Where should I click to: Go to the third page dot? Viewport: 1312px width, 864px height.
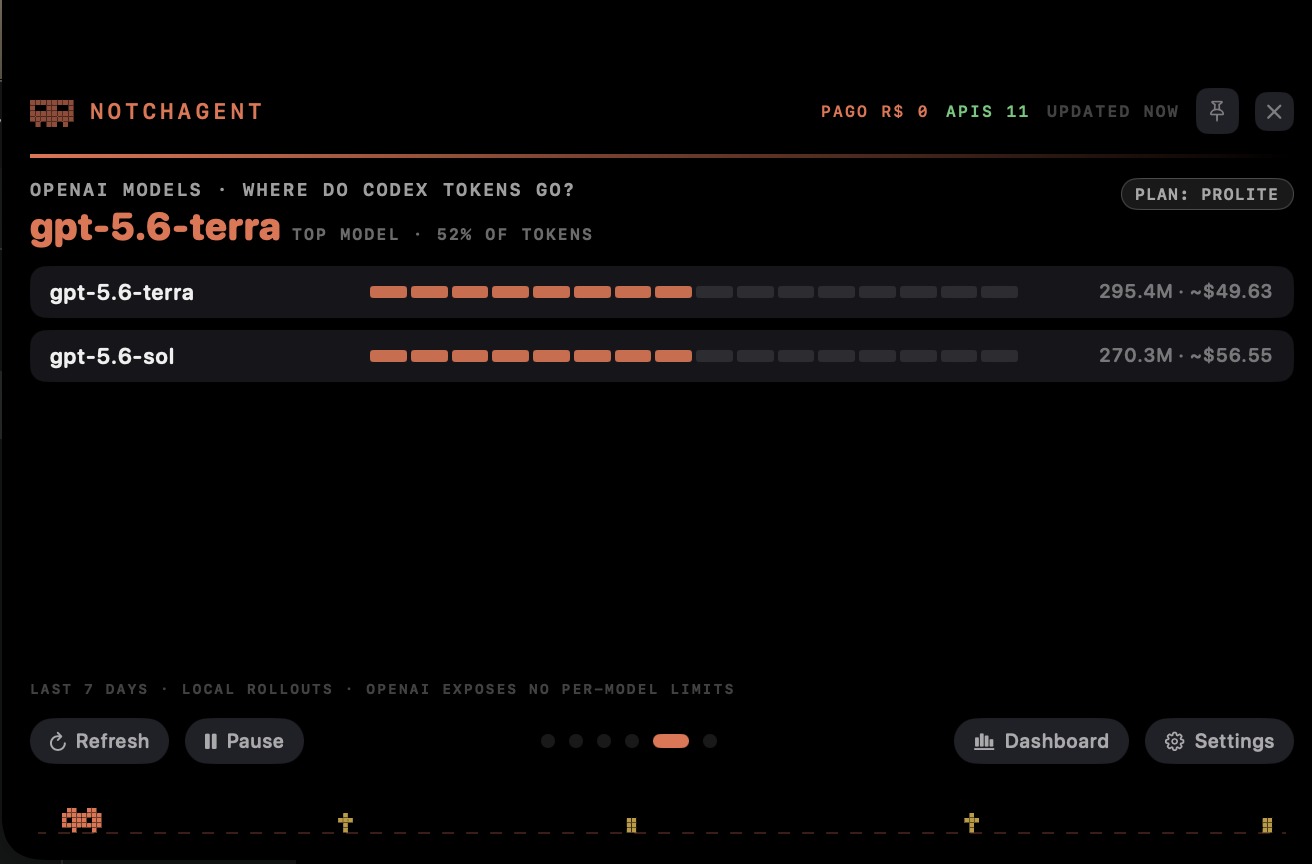pos(604,741)
